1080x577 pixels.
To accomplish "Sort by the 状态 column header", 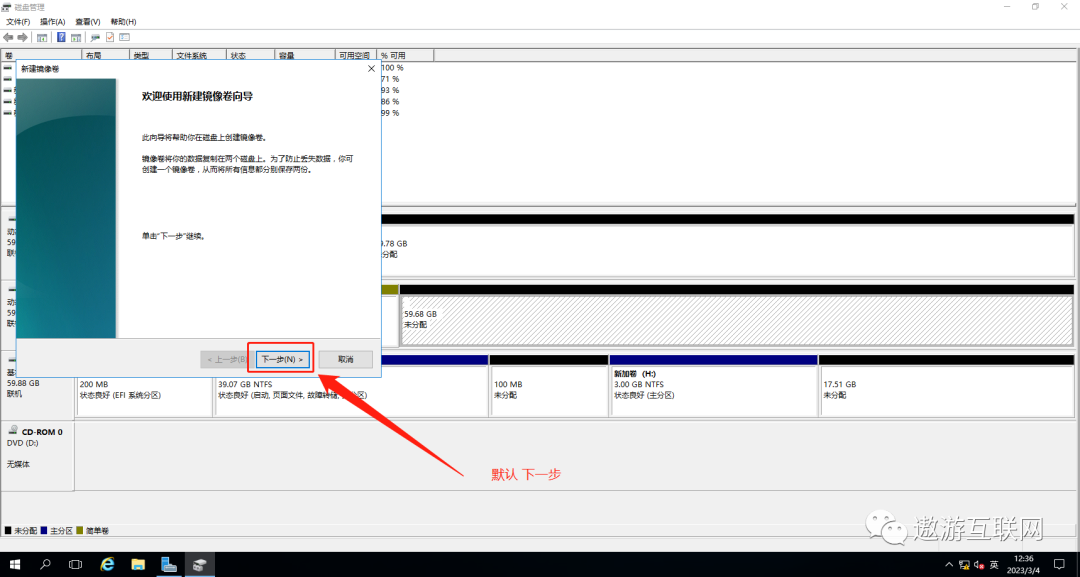I will [251, 55].
